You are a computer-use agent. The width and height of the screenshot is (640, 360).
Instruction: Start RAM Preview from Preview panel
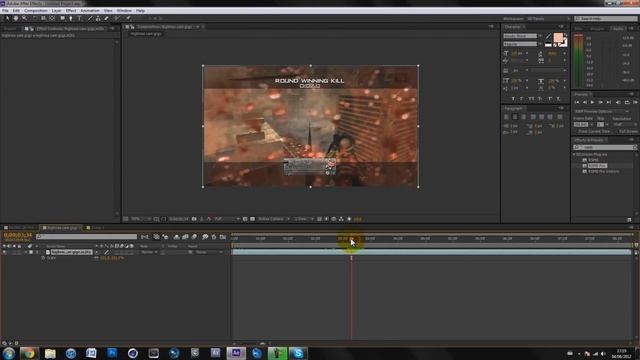(x=636, y=102)
